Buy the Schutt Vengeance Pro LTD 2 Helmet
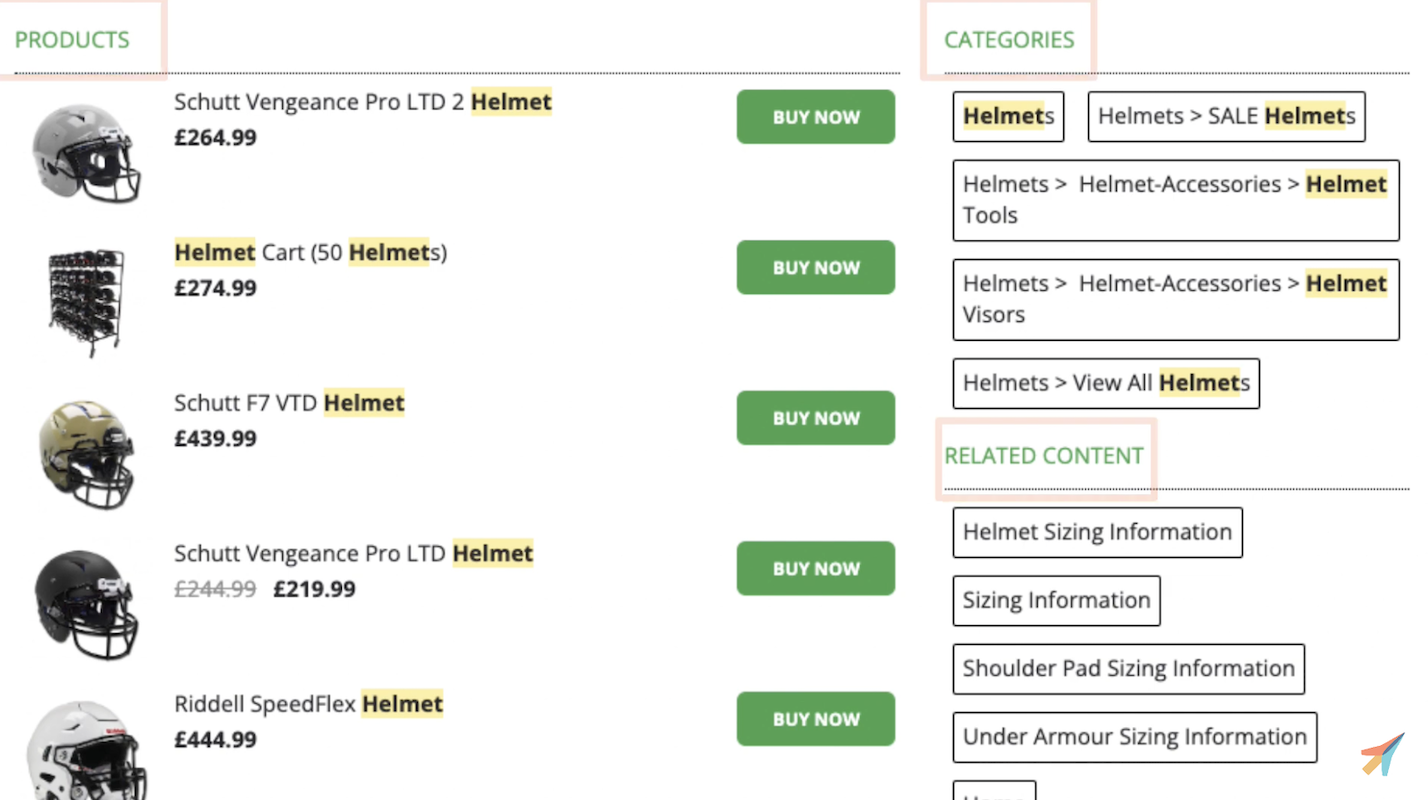 [x=816, y=117]
